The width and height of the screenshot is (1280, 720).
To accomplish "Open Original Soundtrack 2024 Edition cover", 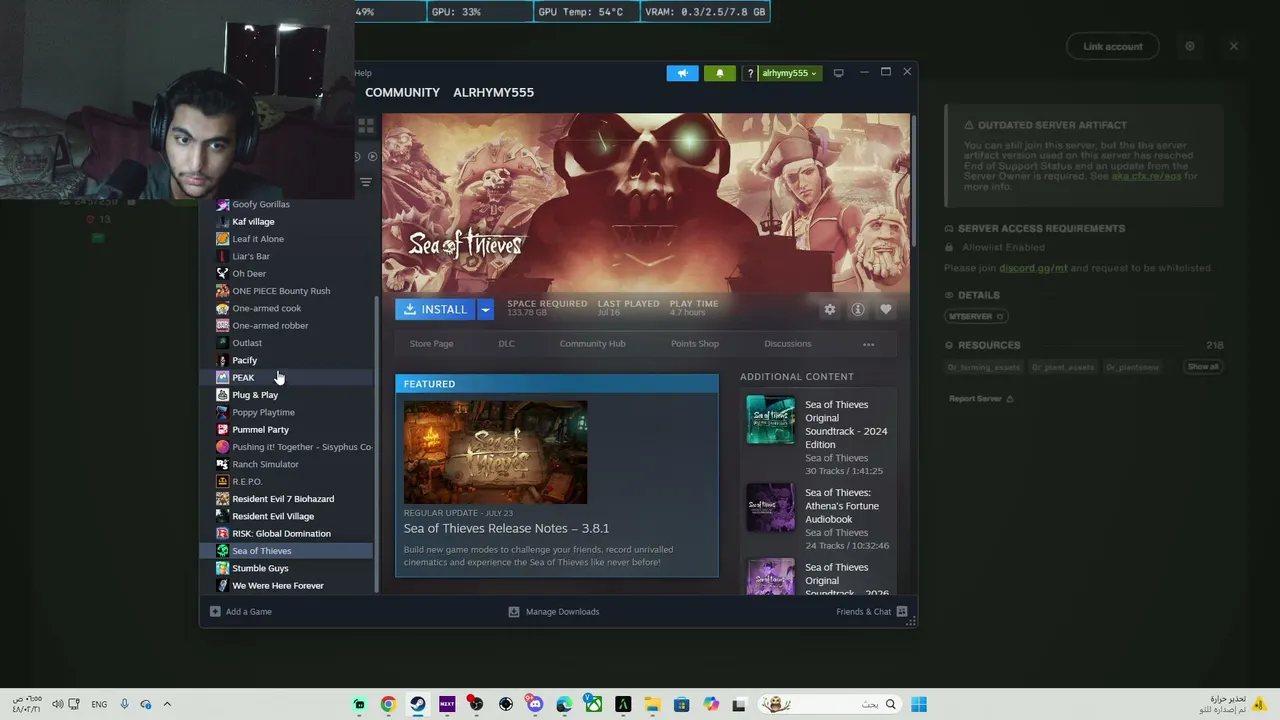I will (x=771, y=420).
